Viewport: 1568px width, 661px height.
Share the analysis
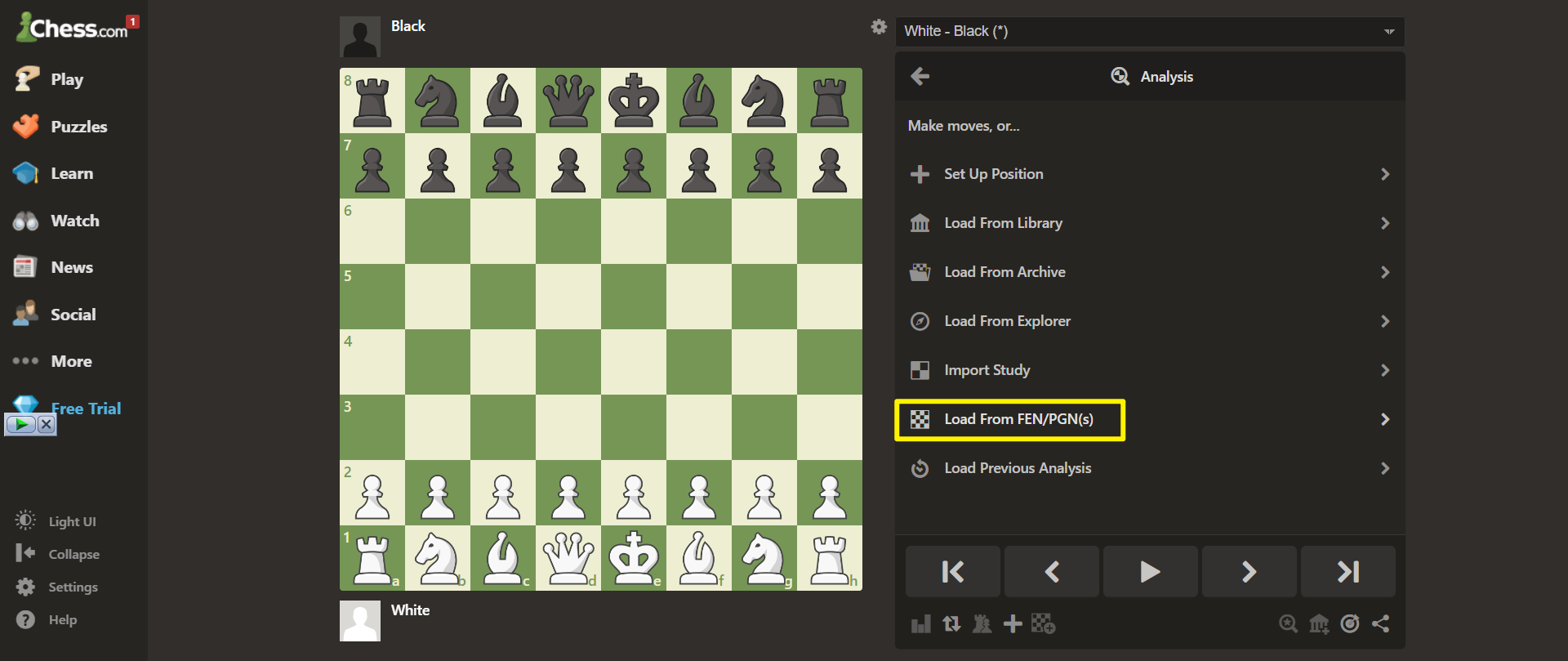pos(1381,624)
